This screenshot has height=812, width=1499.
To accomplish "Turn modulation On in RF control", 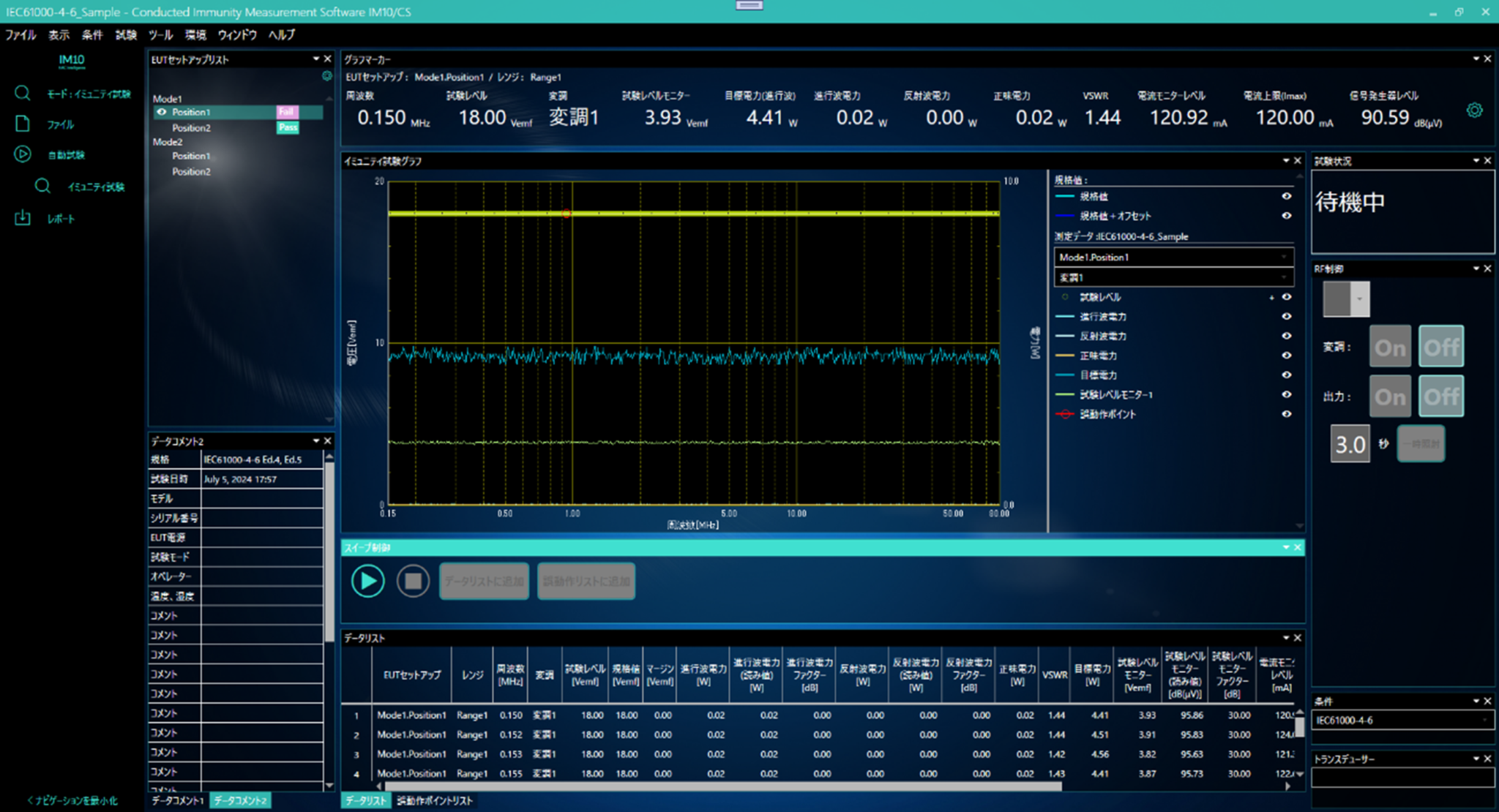I will click(x=1389, y=347).
